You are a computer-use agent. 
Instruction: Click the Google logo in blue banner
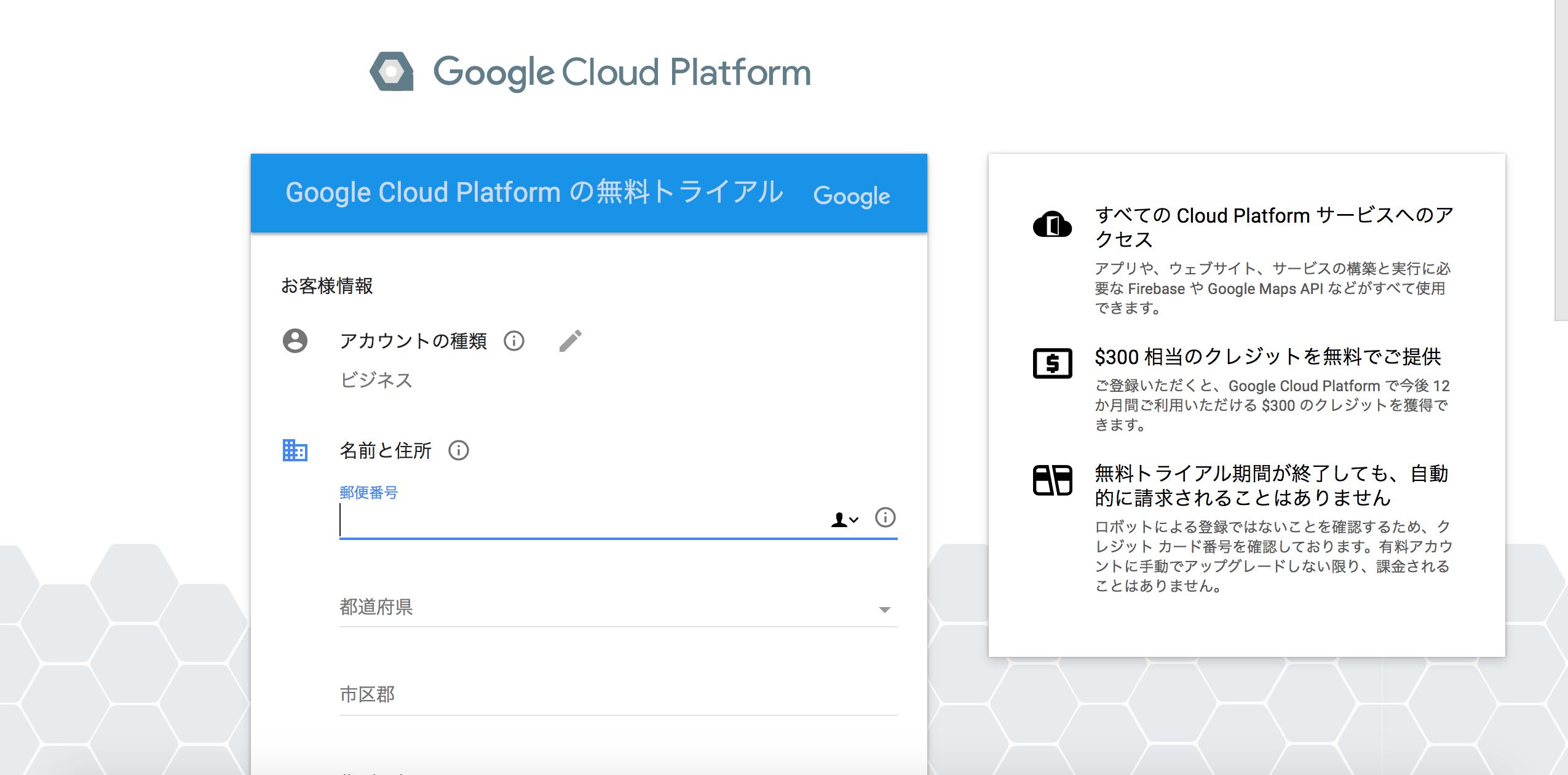pyautogui.click(x=852, y=196)
